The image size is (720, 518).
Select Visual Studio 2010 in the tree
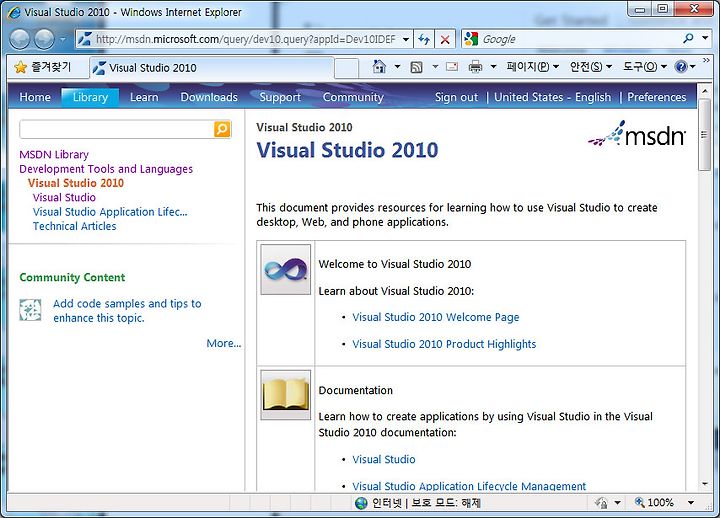pos(76,183)
